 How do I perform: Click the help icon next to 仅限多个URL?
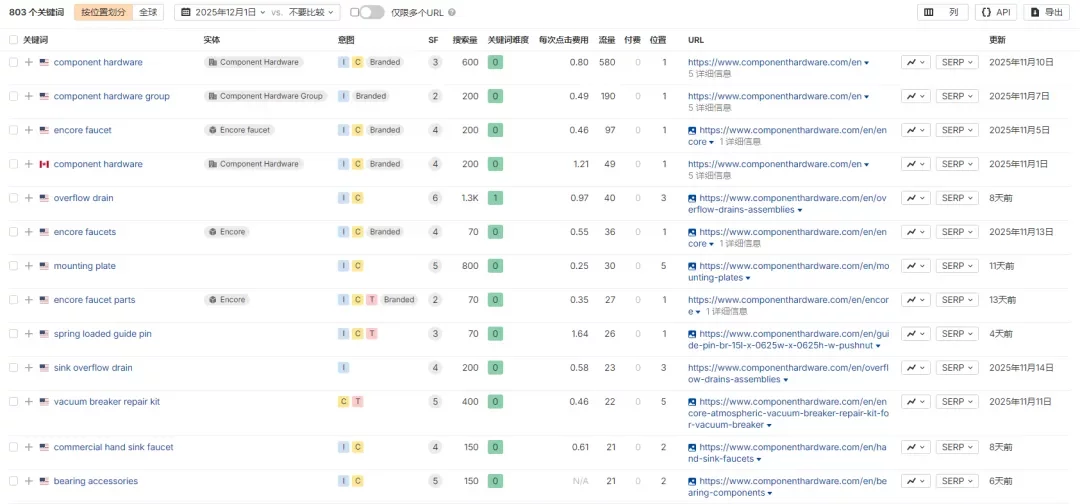click(452, 12)
